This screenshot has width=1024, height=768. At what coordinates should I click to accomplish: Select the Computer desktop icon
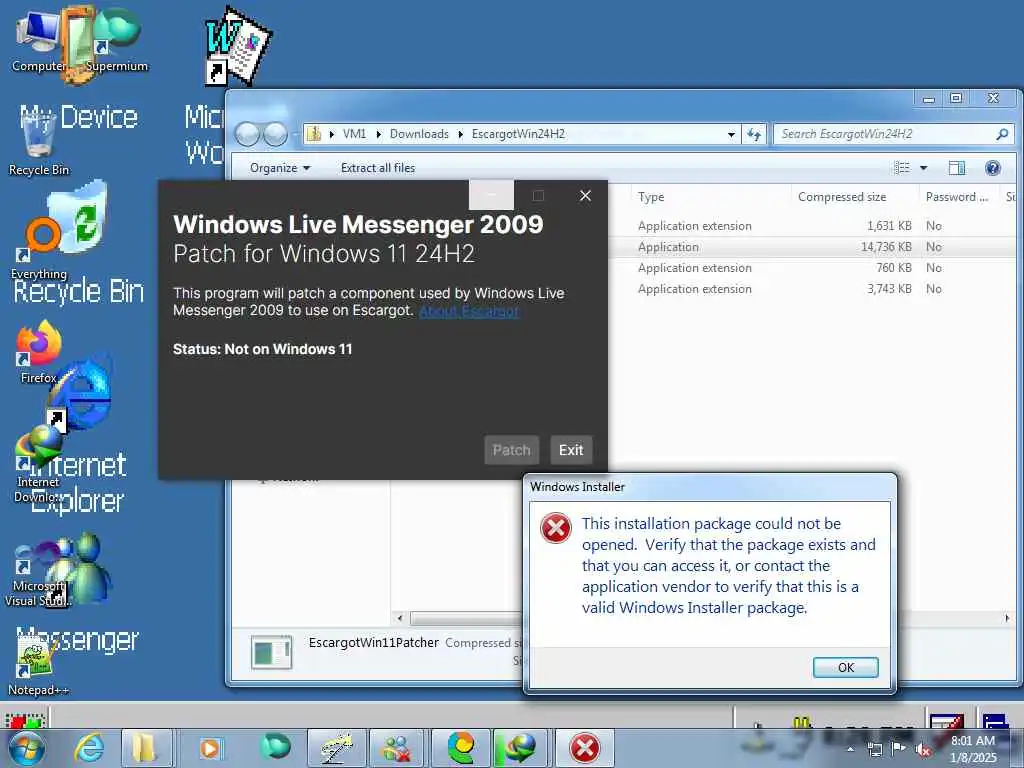click(37, 40)
